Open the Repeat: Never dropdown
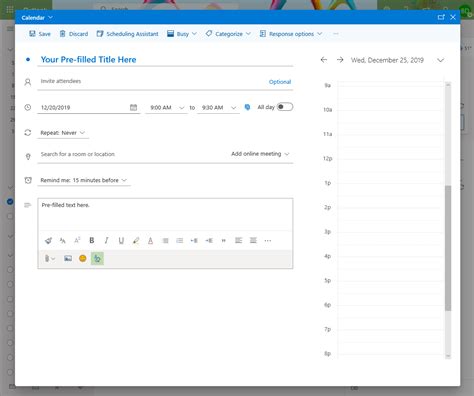474x396 pixels. tap(63, 133)
